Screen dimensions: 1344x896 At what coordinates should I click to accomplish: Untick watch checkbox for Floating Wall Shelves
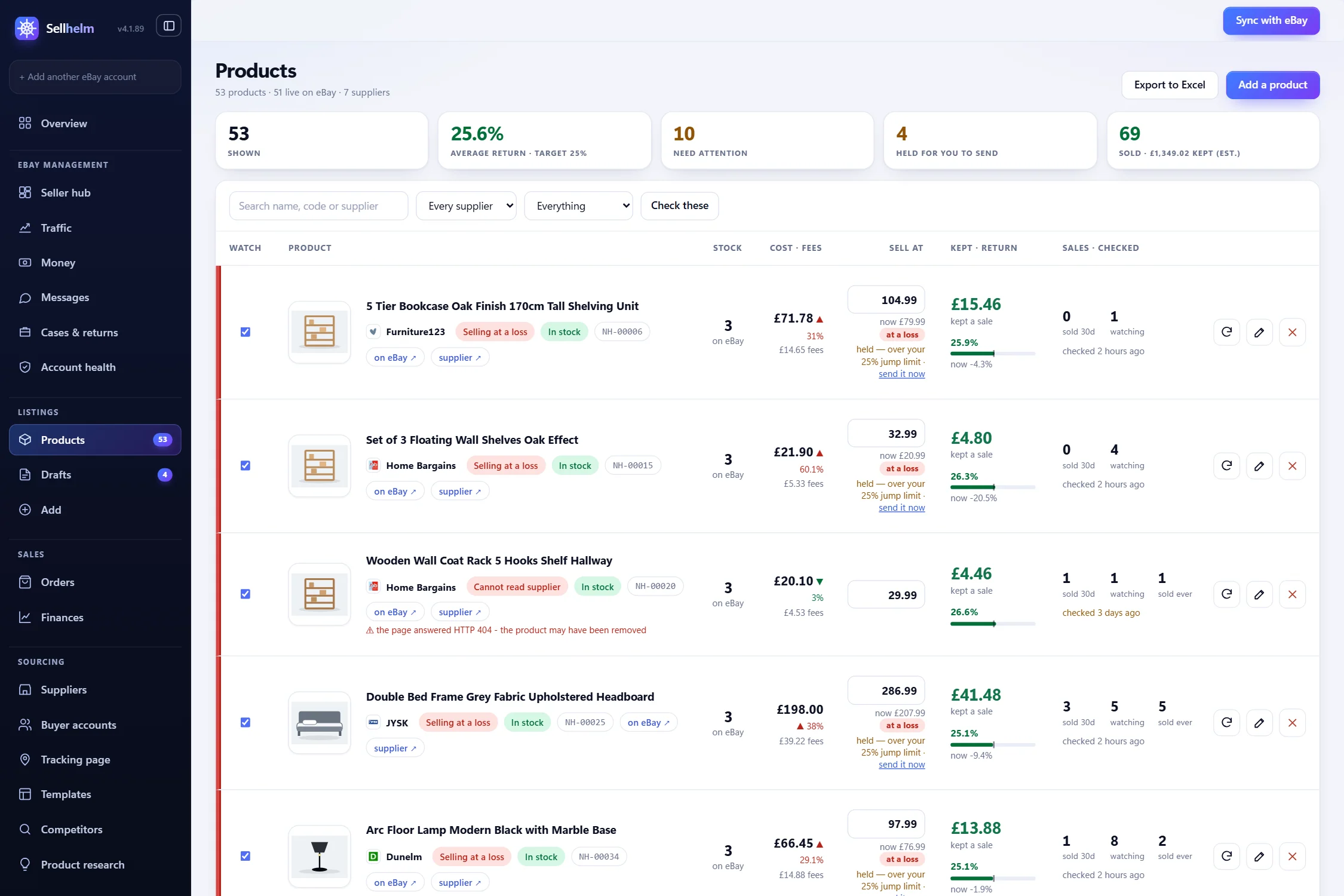(246, 466)
